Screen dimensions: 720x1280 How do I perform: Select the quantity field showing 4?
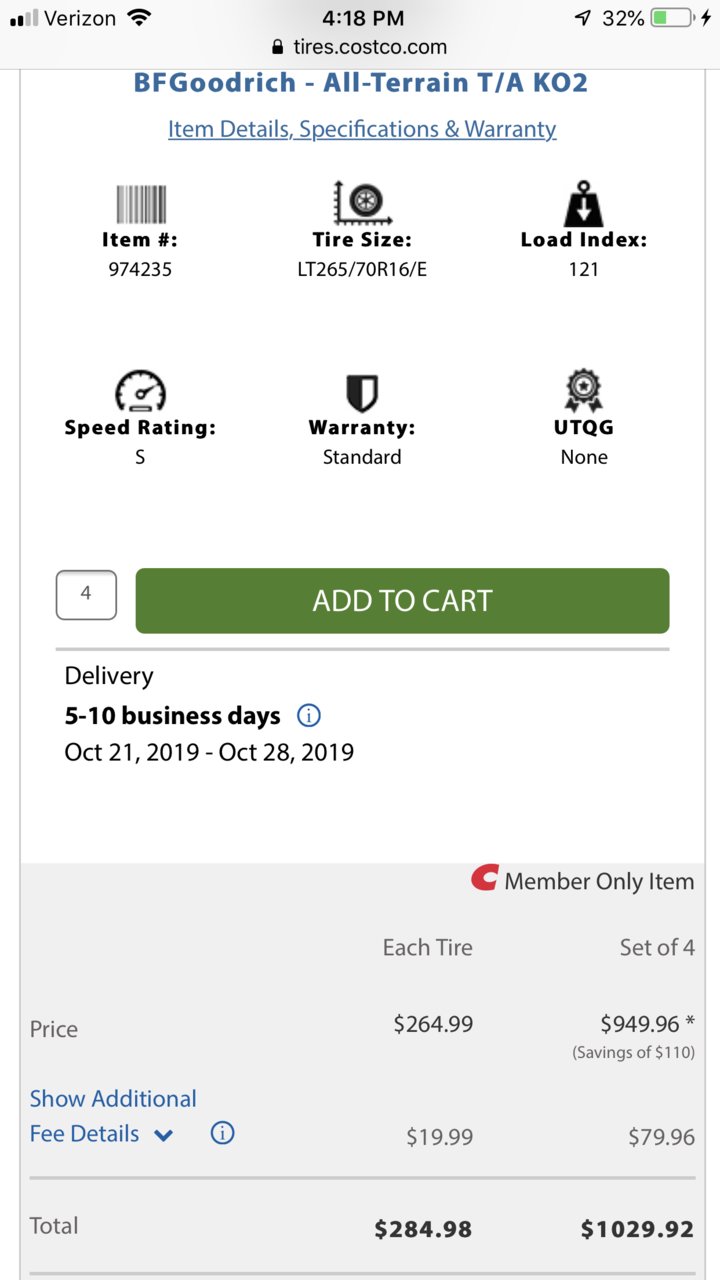pos(86,595)
